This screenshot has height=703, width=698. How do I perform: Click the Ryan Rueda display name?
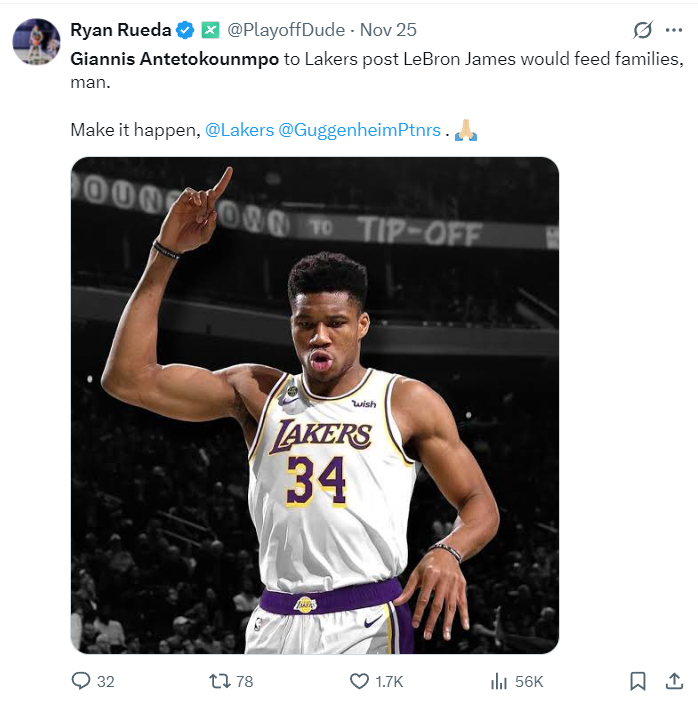point(120,30)
